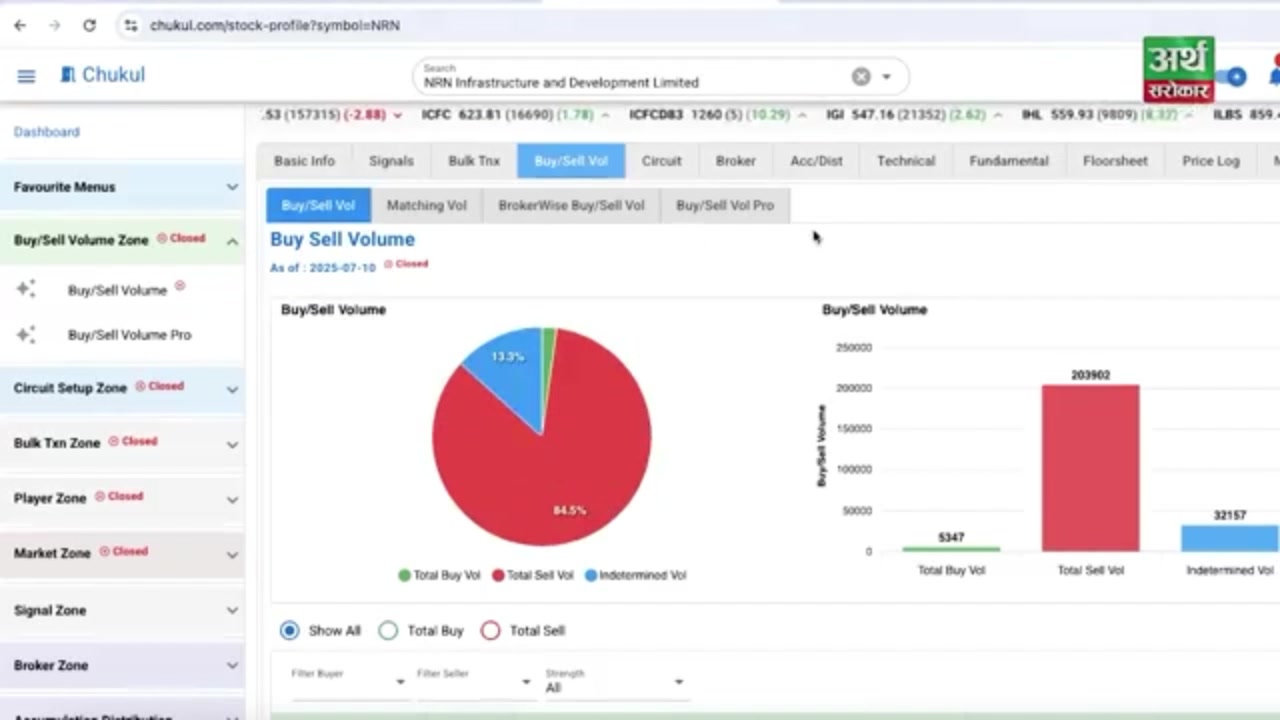The height and width of the screenshot is (720, 1280).
Task: Open the Filter Seller dropdown
Action: pyautogui.click(x=475, y=681)
